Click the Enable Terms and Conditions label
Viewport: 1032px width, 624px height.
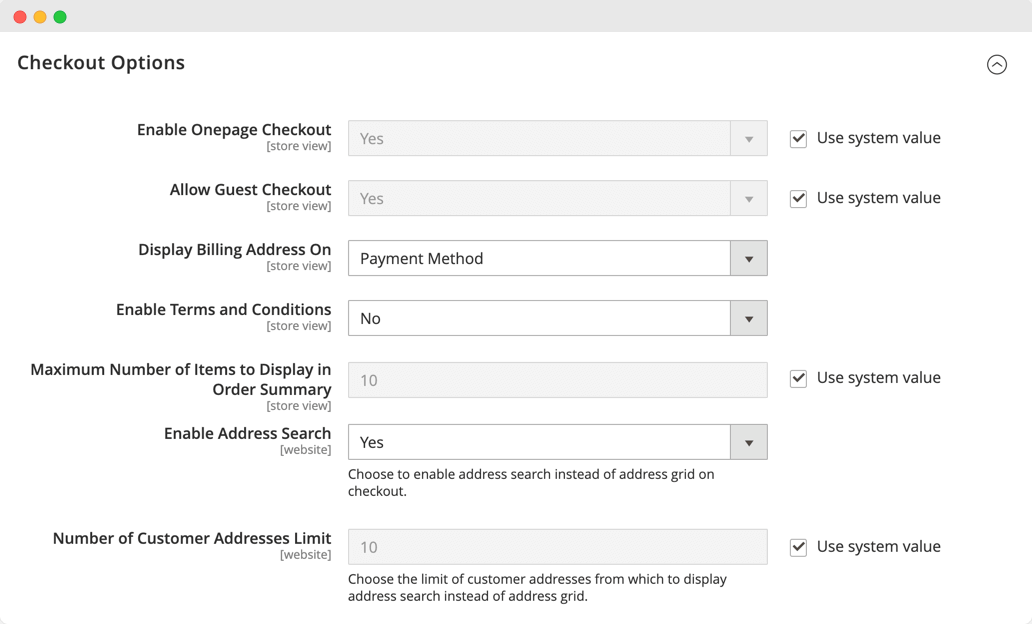(223, 309)
